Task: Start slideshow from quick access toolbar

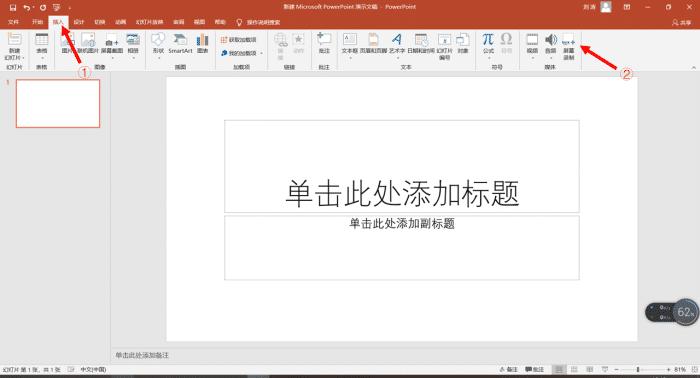Action: coord(56,8)
